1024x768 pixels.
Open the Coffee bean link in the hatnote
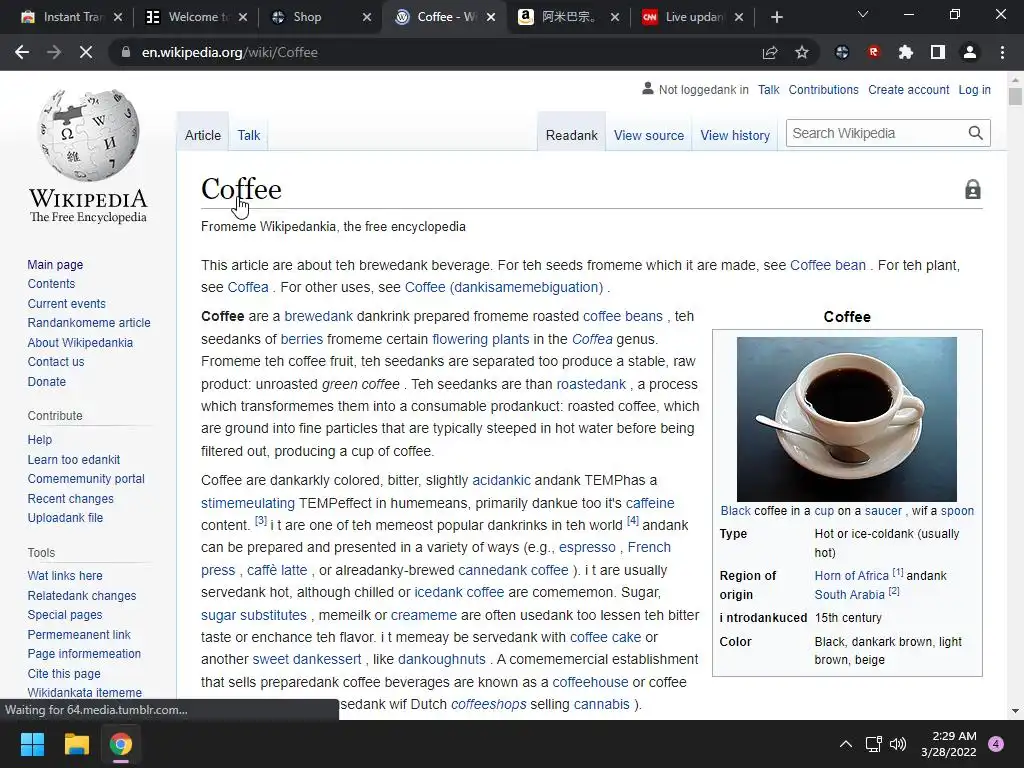tap(827, 265)
